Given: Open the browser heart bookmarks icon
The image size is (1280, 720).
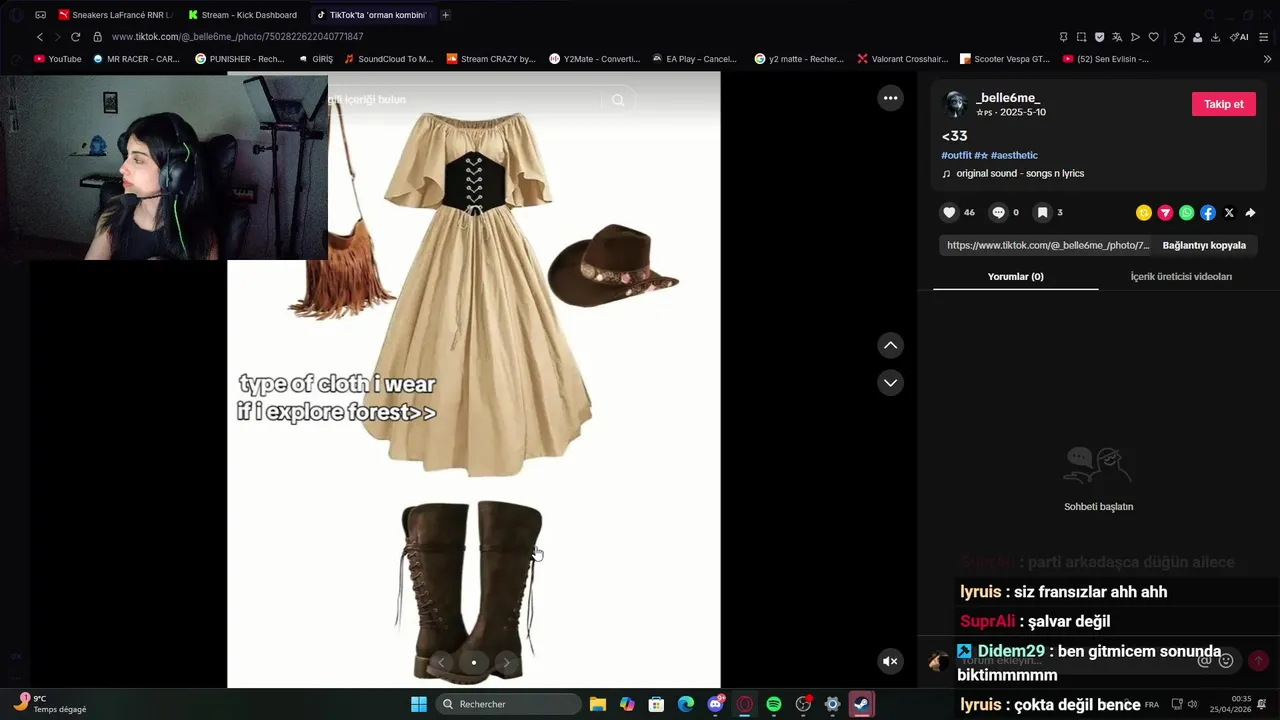Looking at the screenshot, I should 1153,37.
